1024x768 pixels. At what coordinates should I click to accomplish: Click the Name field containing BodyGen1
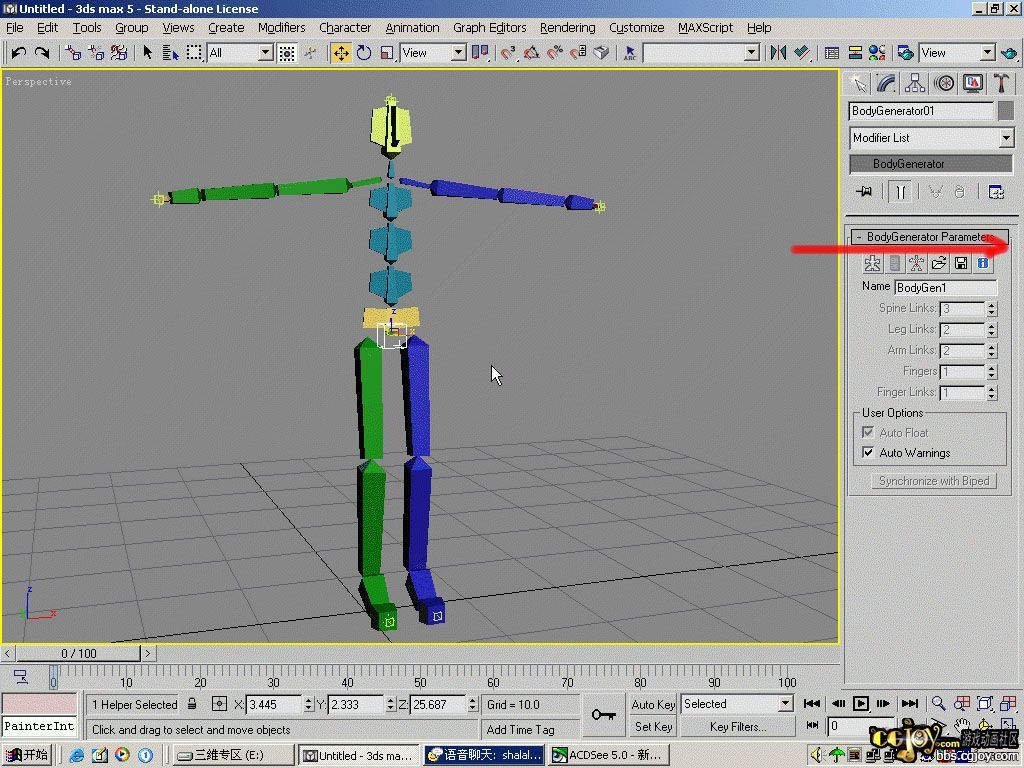[946, 287]
